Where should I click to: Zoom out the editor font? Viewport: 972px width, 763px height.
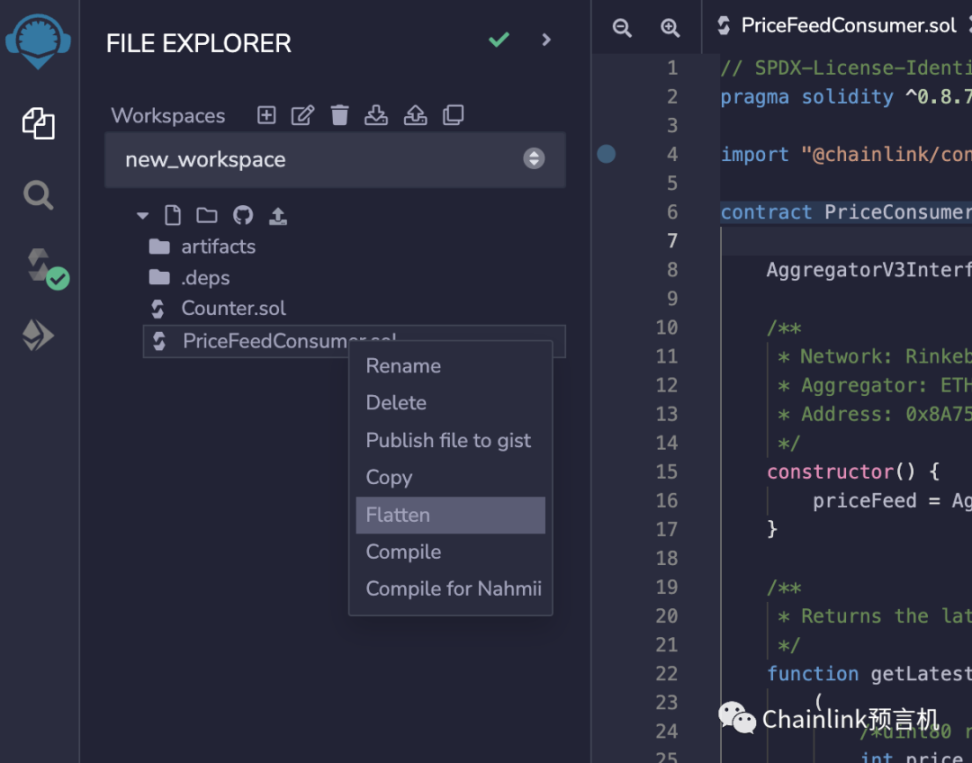[x=622, y=28]
